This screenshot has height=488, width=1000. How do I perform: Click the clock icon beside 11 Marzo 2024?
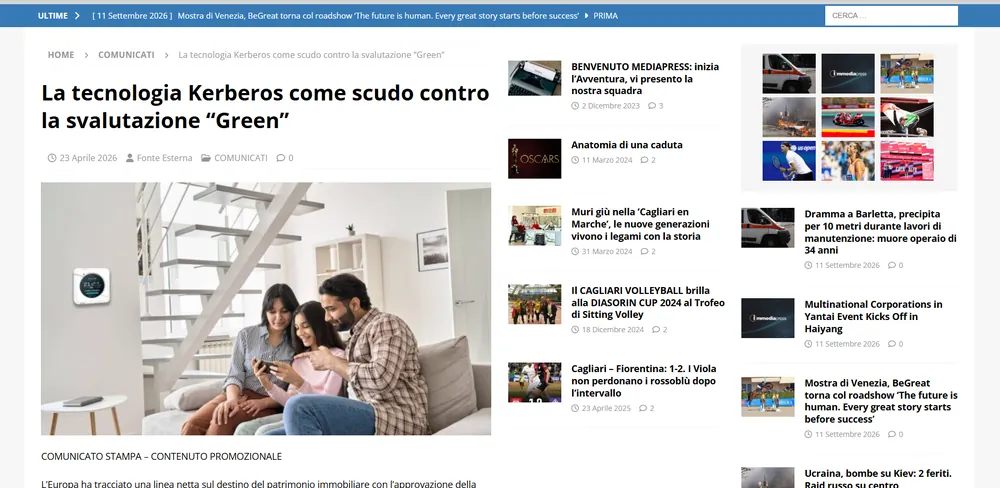tap(575, 160)
